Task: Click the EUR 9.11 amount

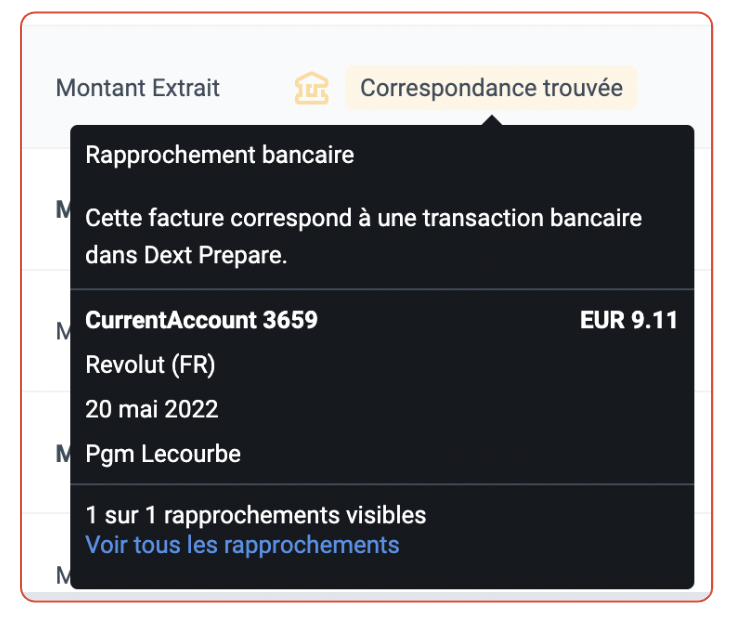Action: [x=629, y=320]
